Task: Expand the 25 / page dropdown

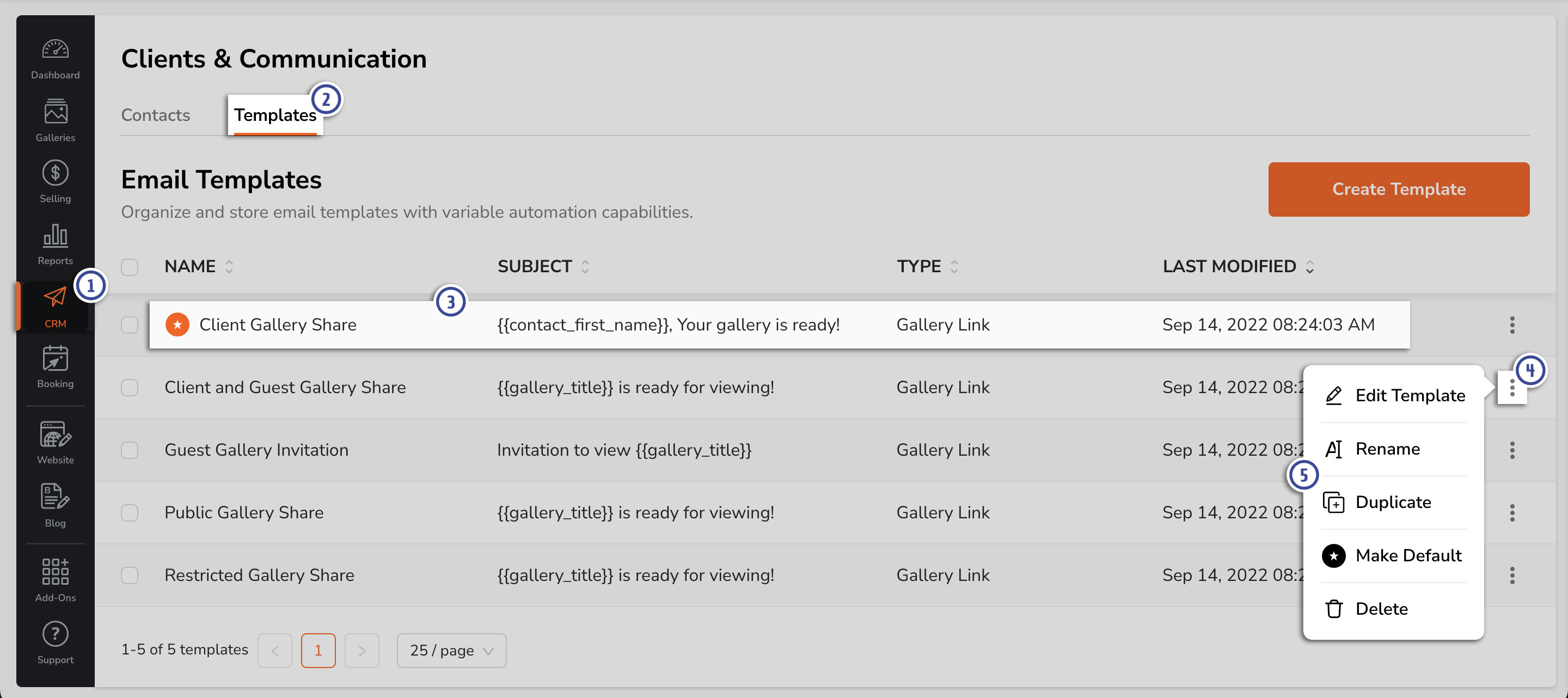Action: click(451, 651)
